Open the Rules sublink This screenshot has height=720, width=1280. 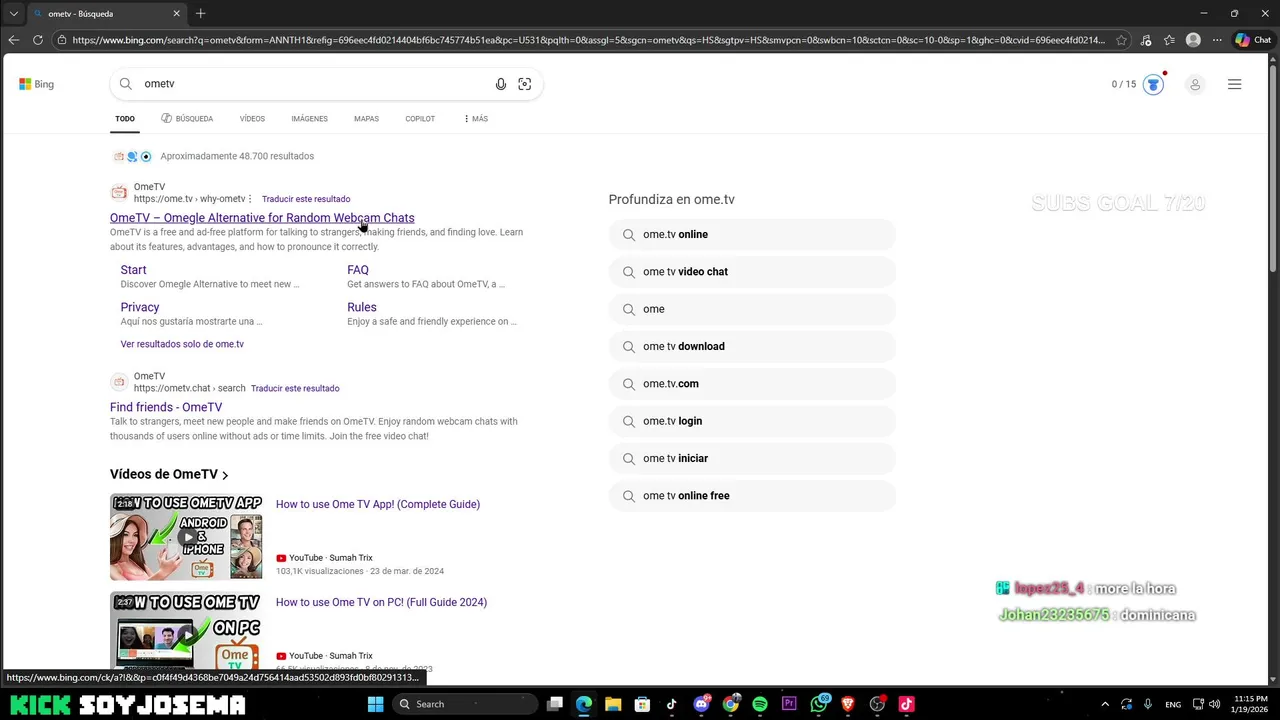tap(362, 307)
